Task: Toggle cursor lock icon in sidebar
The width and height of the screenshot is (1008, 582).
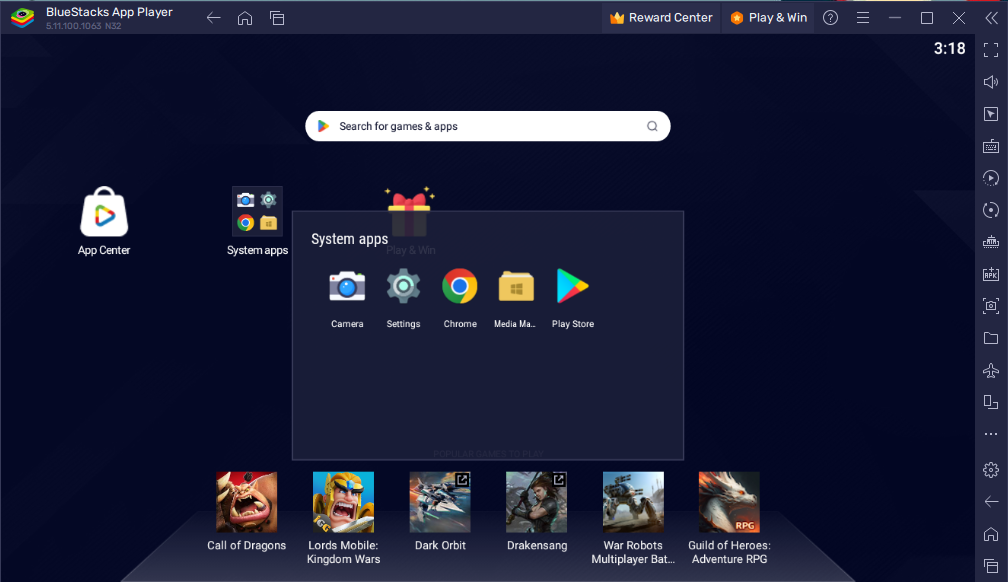Action: [991, 114]
